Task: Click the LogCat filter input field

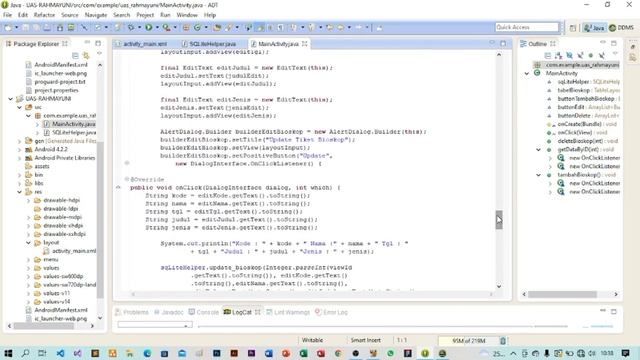Action: 155,325
